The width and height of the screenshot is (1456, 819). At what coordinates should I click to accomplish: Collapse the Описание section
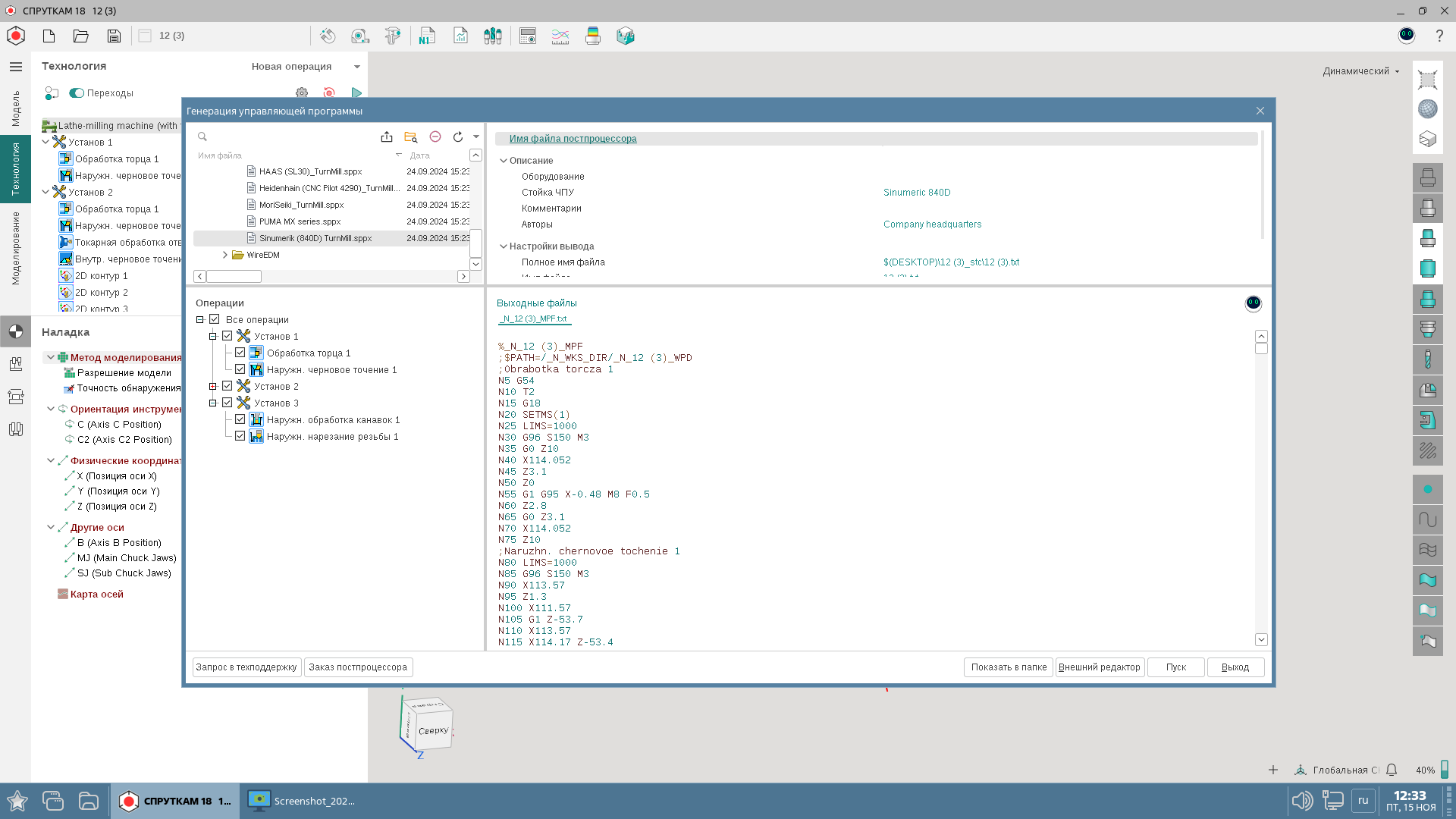point(504,161)
